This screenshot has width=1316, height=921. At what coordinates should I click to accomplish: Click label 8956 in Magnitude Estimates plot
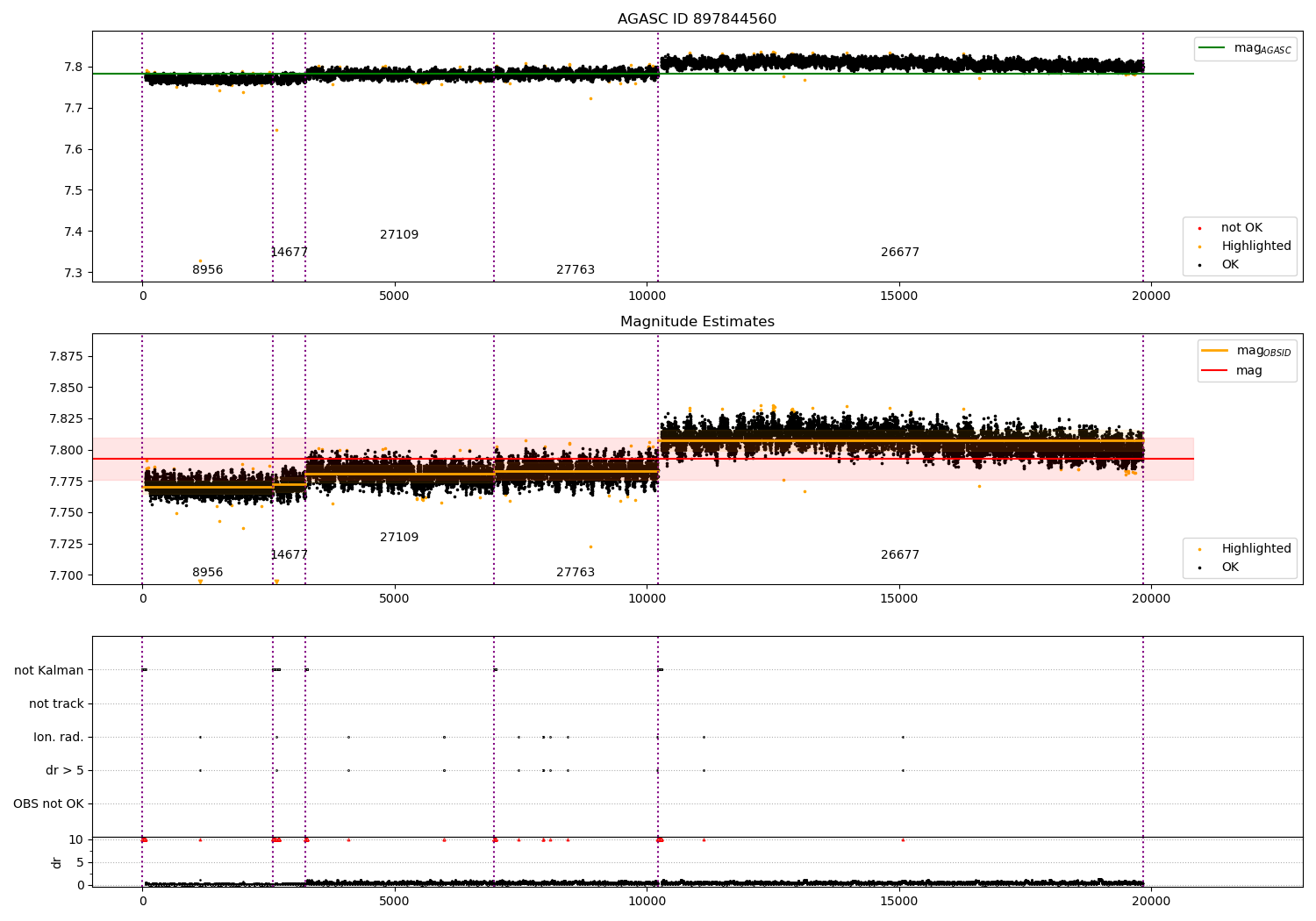pyautogui.click(x=208, y=573)
